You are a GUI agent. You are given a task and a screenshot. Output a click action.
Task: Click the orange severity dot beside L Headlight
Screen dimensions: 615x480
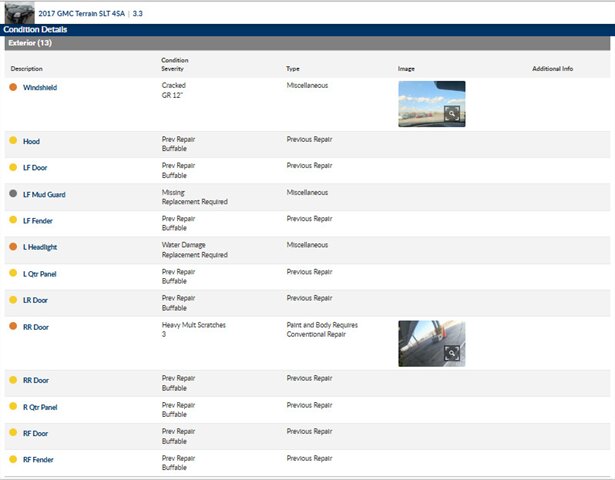(x=13, y=246)
